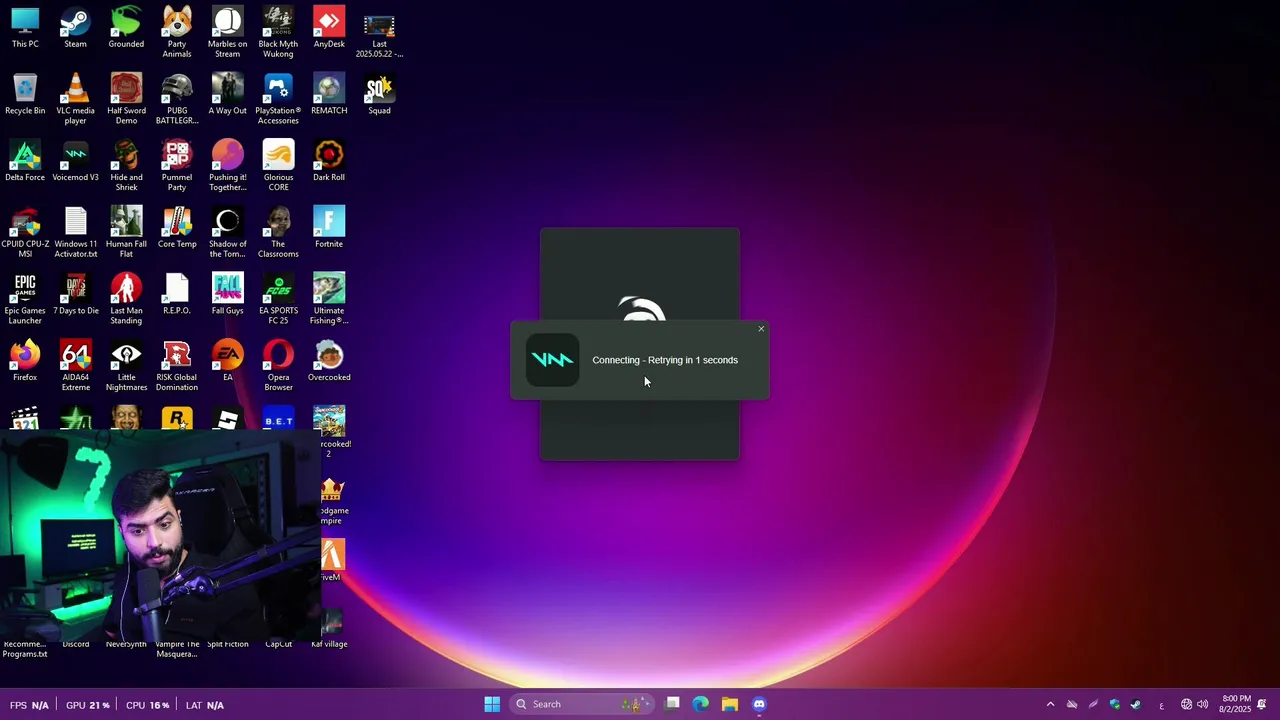The width and height of the screenshot is (1280, 720).
Task: Open Firefox from the desktop
Action: (x=25, y=361)
